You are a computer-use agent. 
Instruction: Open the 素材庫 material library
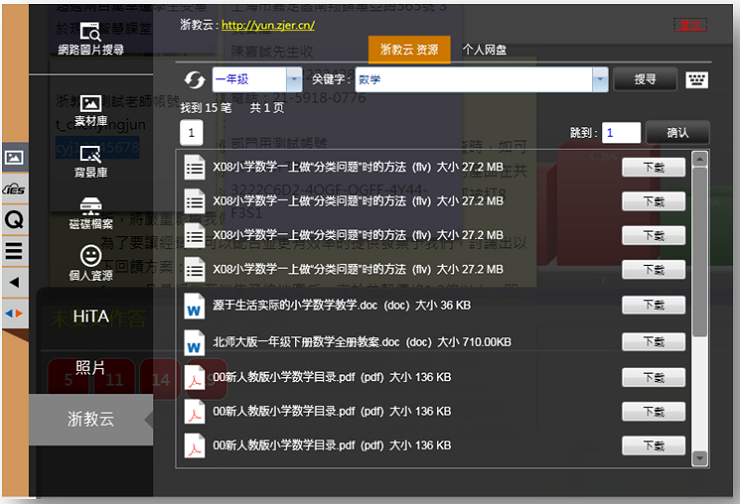[91, 110]
